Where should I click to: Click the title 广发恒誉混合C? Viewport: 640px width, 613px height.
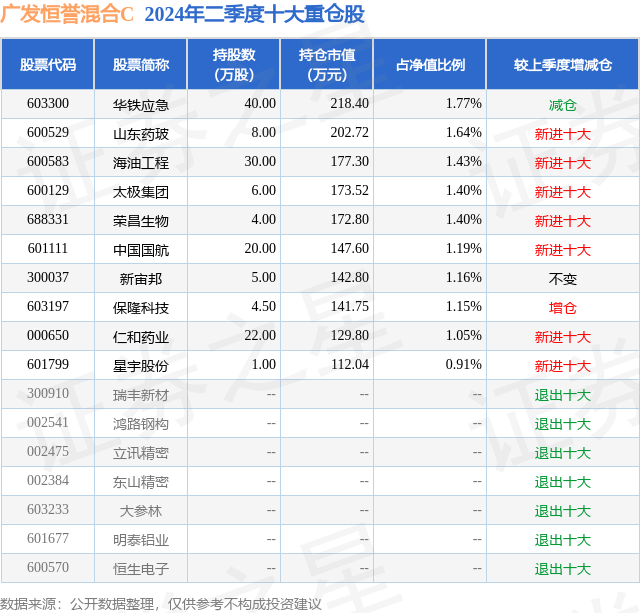67,14
